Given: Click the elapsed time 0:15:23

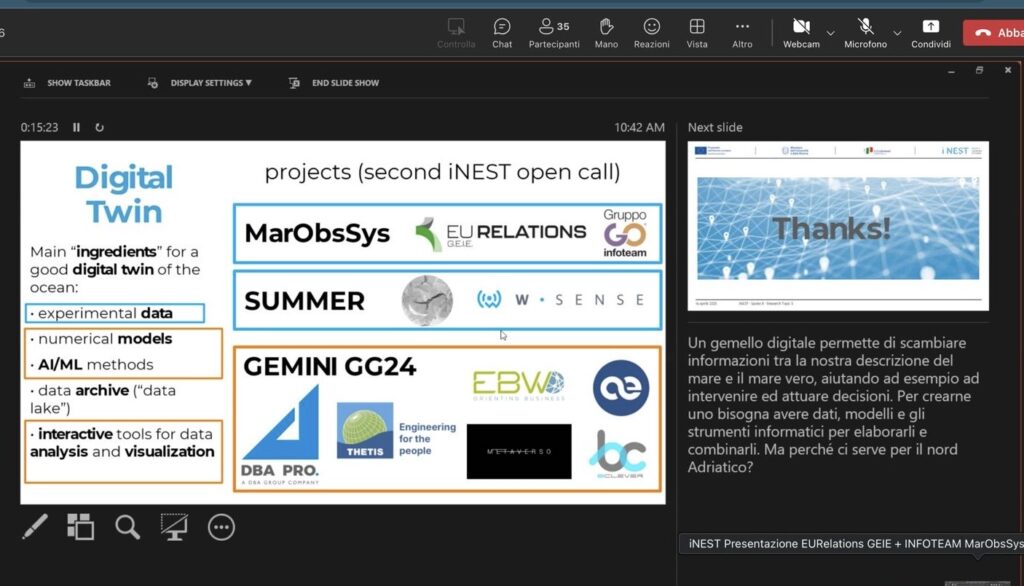Looking at the screenshot, I should tap(39, 127).
